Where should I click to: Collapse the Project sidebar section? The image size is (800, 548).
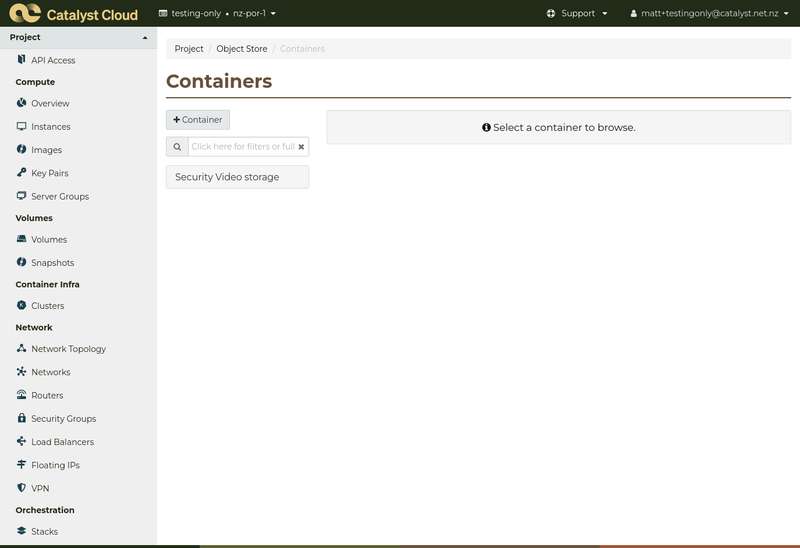pos(79,37)
